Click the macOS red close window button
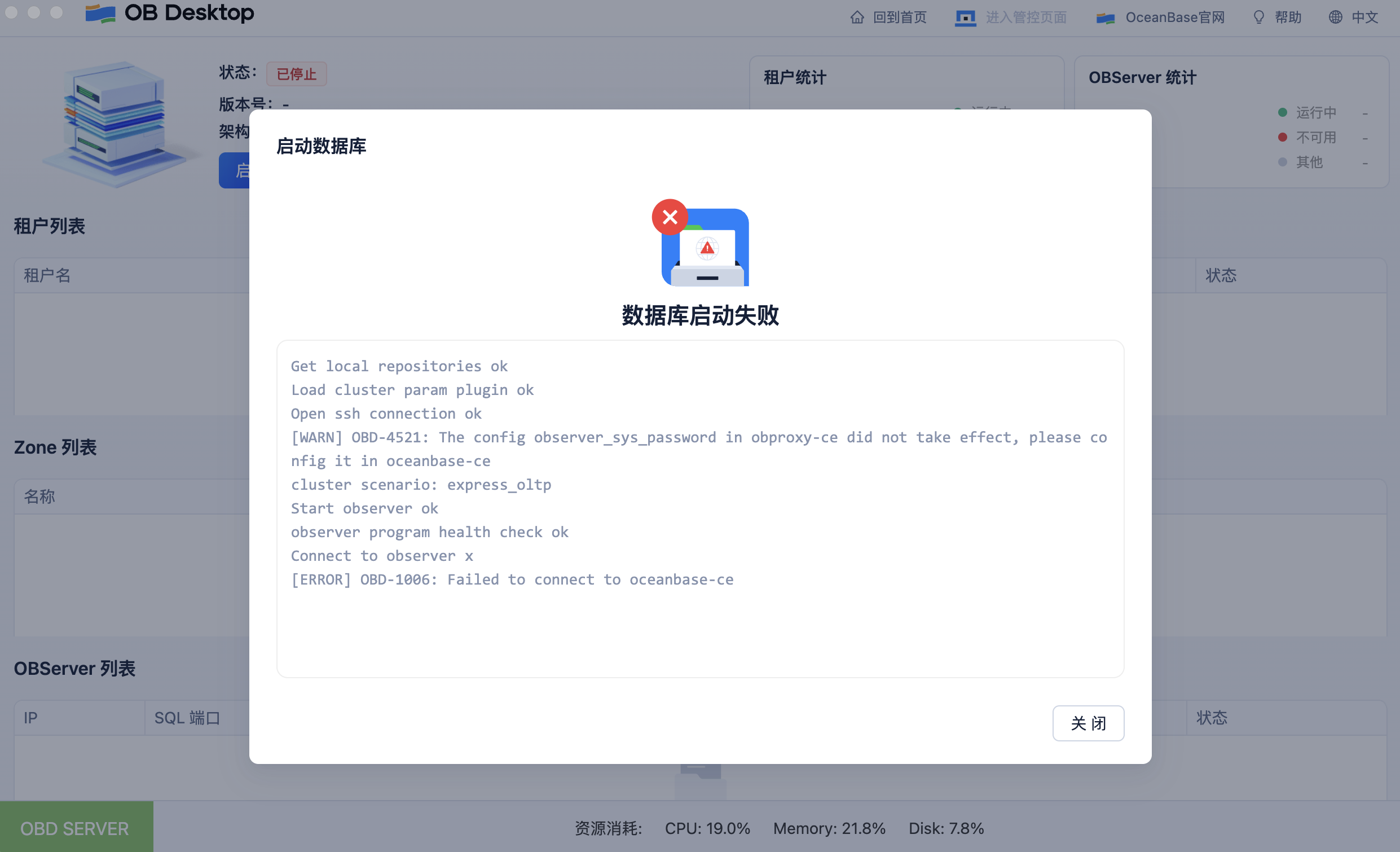Viewport: 1400px width, 852px height. click(x=11, y=12)
